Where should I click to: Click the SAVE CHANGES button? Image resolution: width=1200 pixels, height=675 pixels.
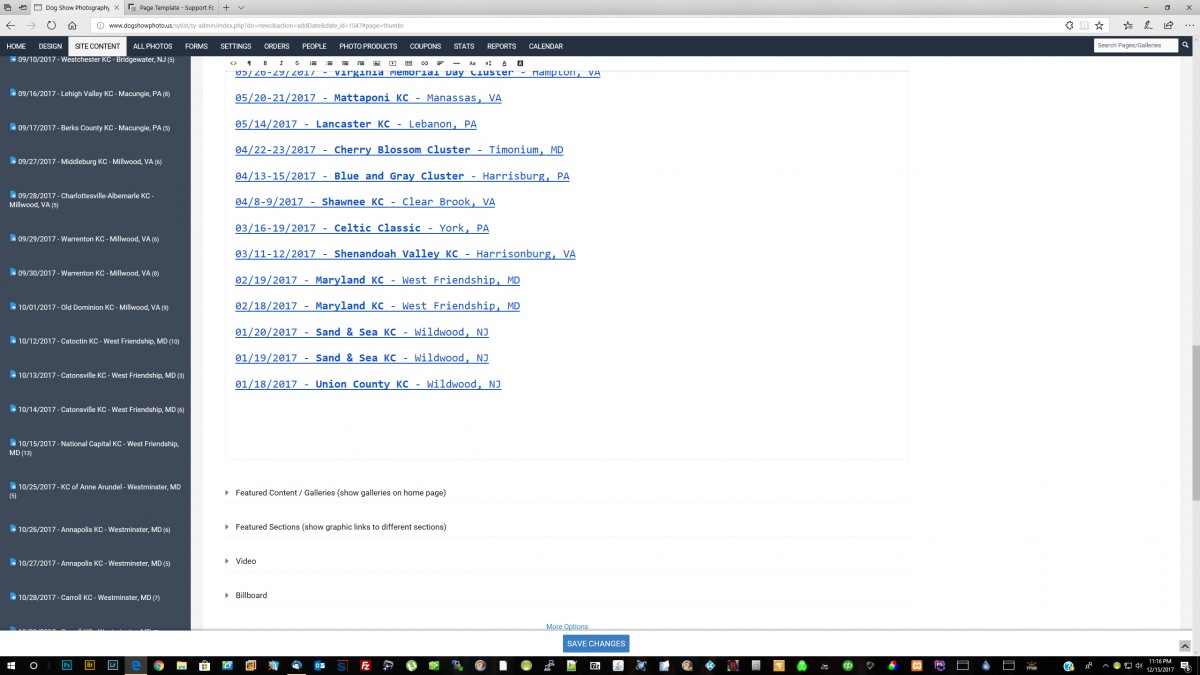[596, 644]
